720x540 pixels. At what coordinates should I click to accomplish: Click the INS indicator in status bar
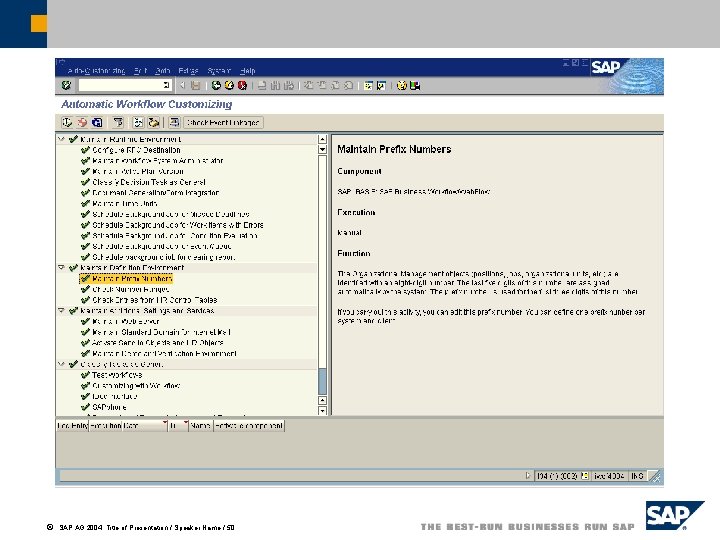click(637, 476)
